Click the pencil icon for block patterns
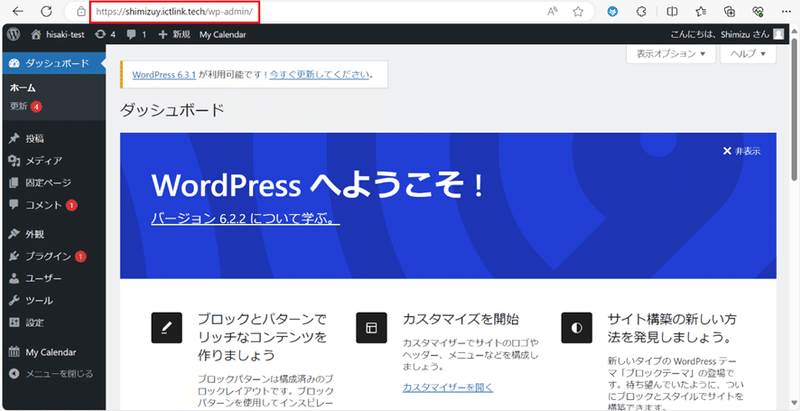Image resolution: width=800 pixels, height=411 pixels. click(166, 327)
